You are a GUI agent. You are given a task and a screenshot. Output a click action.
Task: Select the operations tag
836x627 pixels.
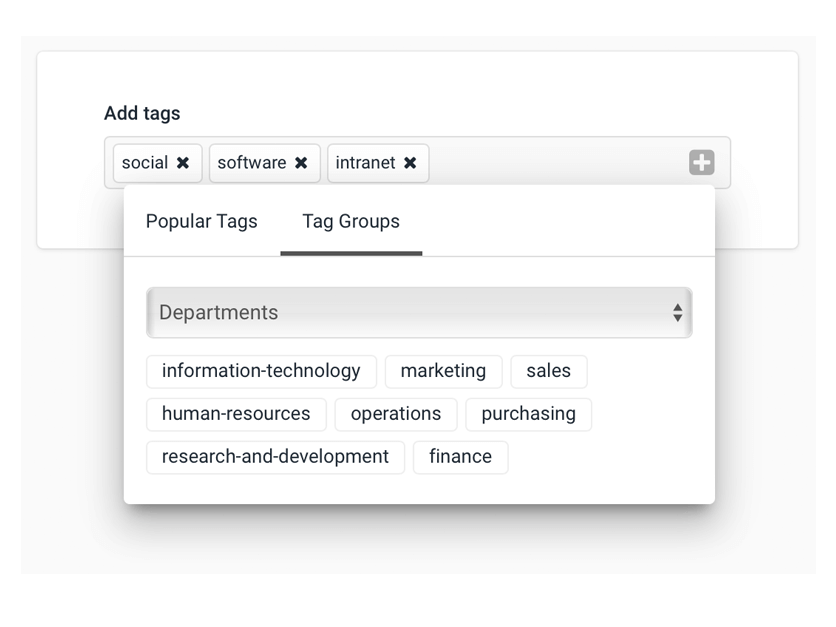pos(395,414)
